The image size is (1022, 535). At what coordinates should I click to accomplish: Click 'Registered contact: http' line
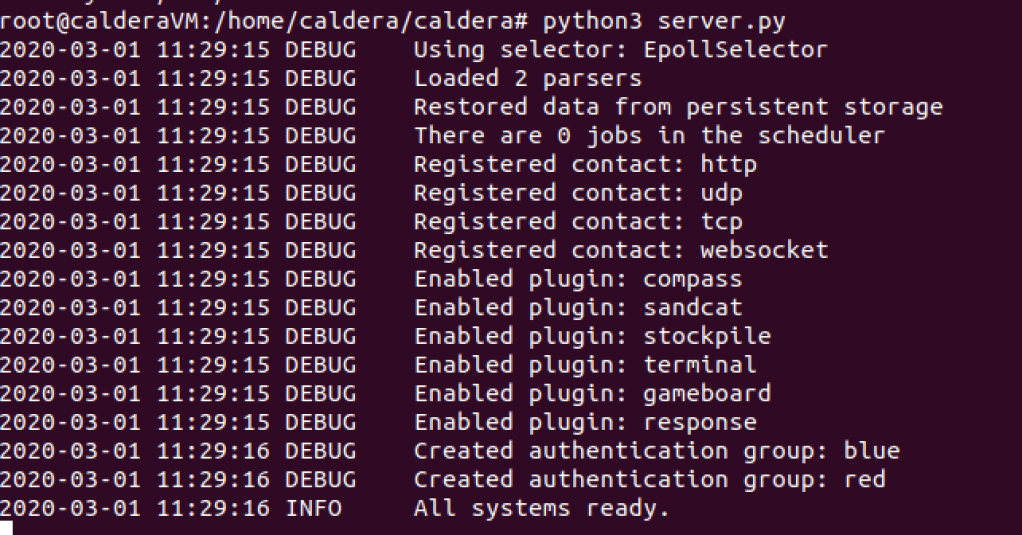[585, 164]
